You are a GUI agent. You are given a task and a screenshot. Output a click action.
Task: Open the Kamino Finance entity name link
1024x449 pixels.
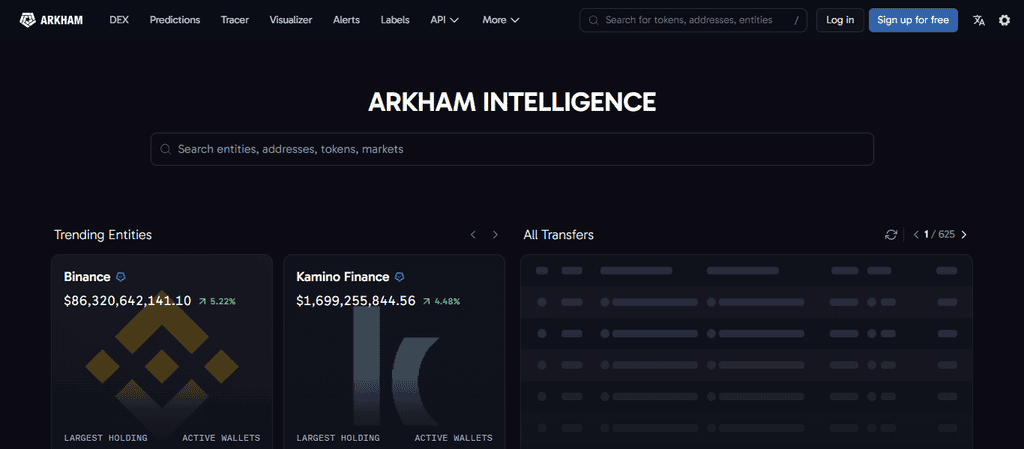click(342, 277)
